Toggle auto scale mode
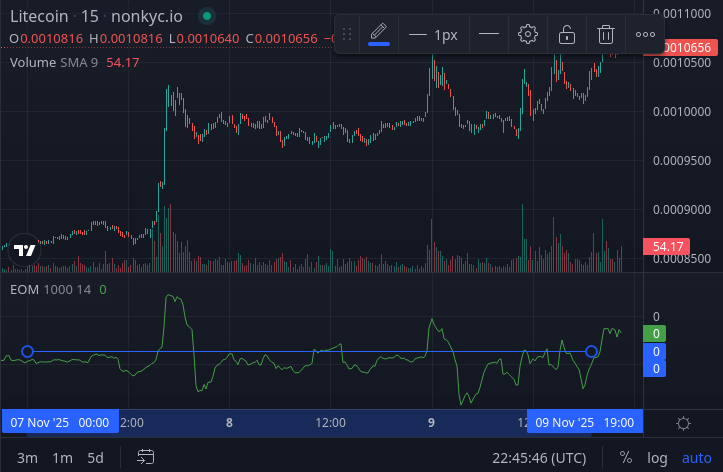723x472 pixels. tap(696, 457)
